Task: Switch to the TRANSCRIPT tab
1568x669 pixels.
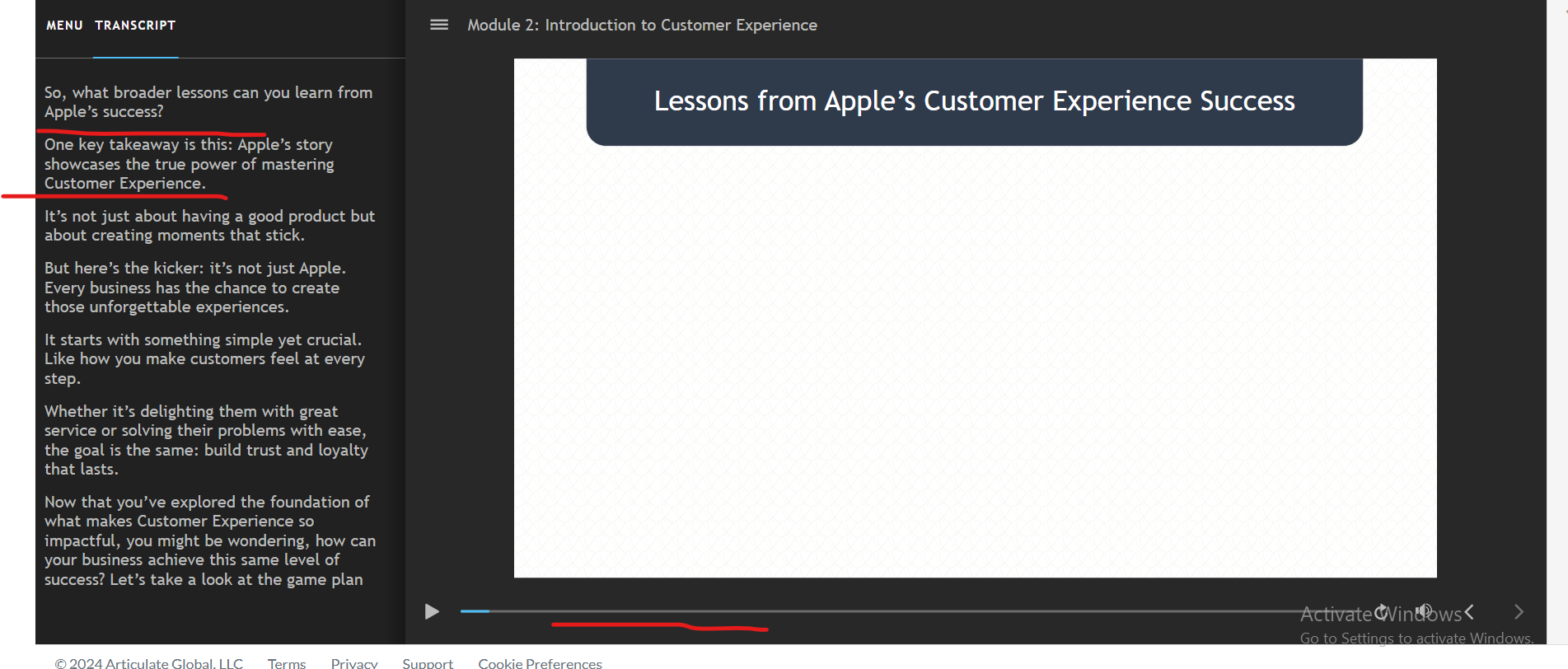Action: (x=135, y=26)
